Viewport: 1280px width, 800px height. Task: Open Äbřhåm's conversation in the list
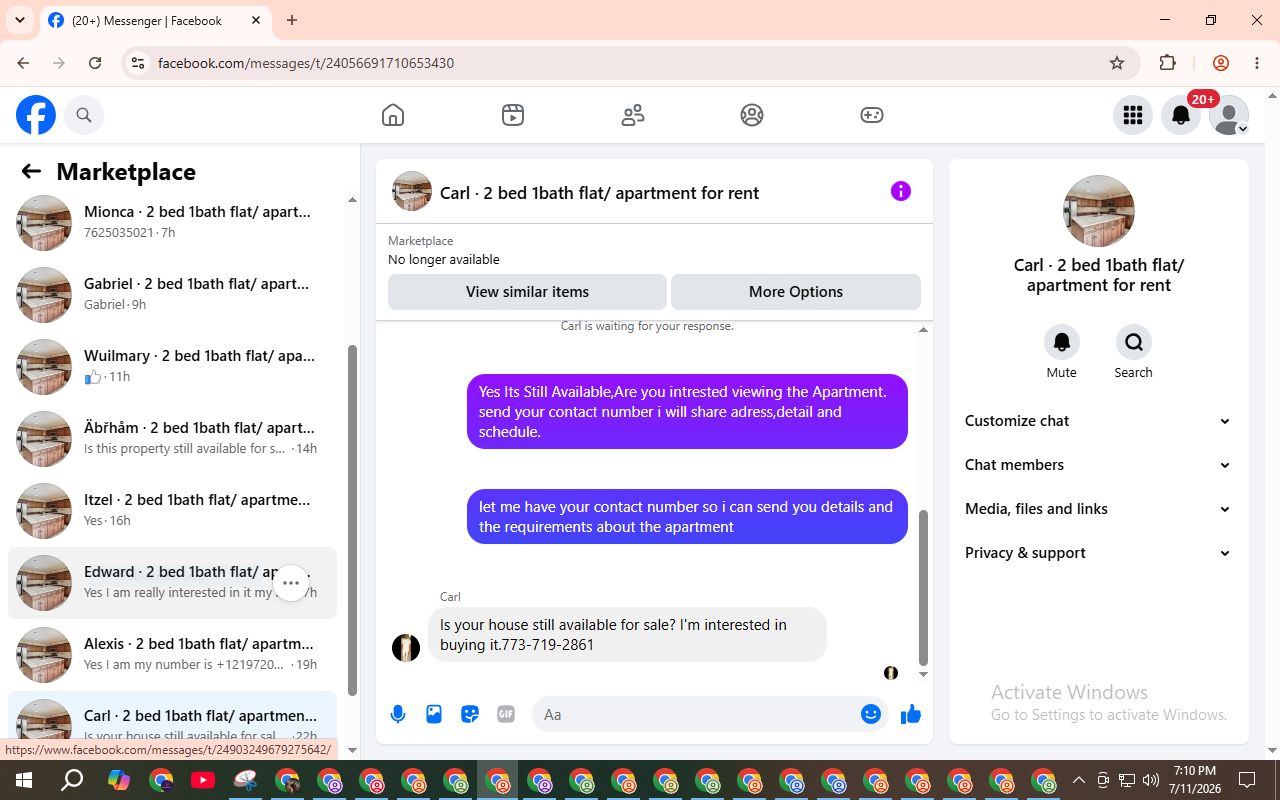172,438
